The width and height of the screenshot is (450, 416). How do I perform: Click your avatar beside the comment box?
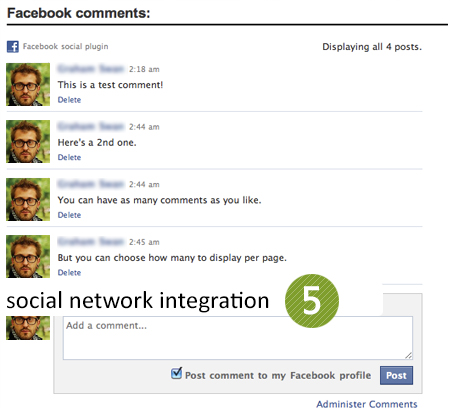tap(28, 328)
